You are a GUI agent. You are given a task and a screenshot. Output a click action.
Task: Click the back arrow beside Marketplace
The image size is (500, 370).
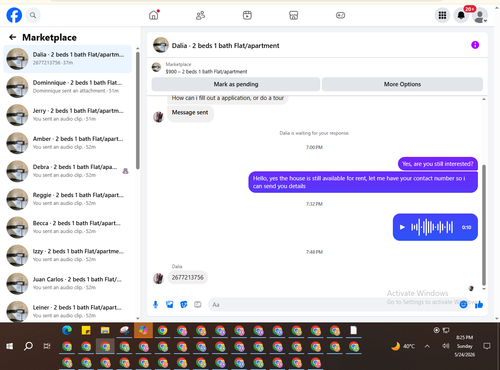point(13,37)
